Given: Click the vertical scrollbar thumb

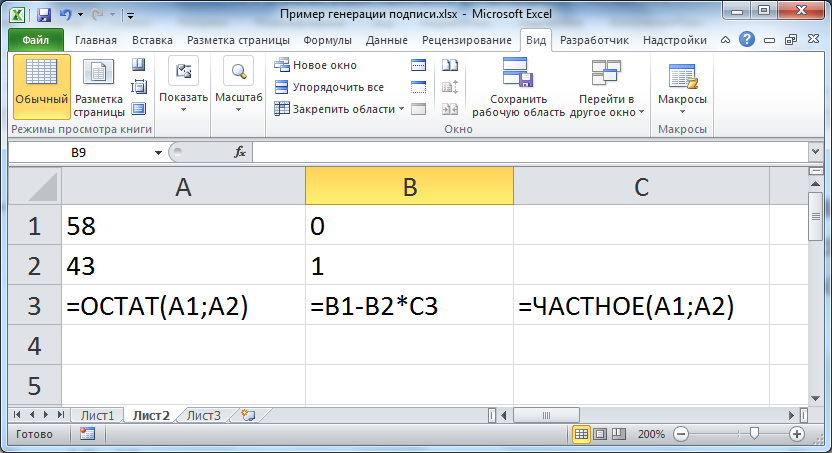Looking at the screenshot, I should click(x=816, y=216).
